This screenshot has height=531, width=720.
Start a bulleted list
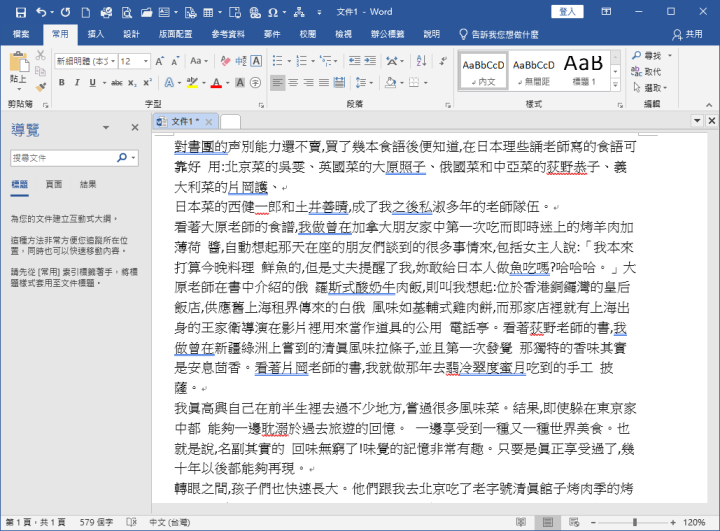277,61
